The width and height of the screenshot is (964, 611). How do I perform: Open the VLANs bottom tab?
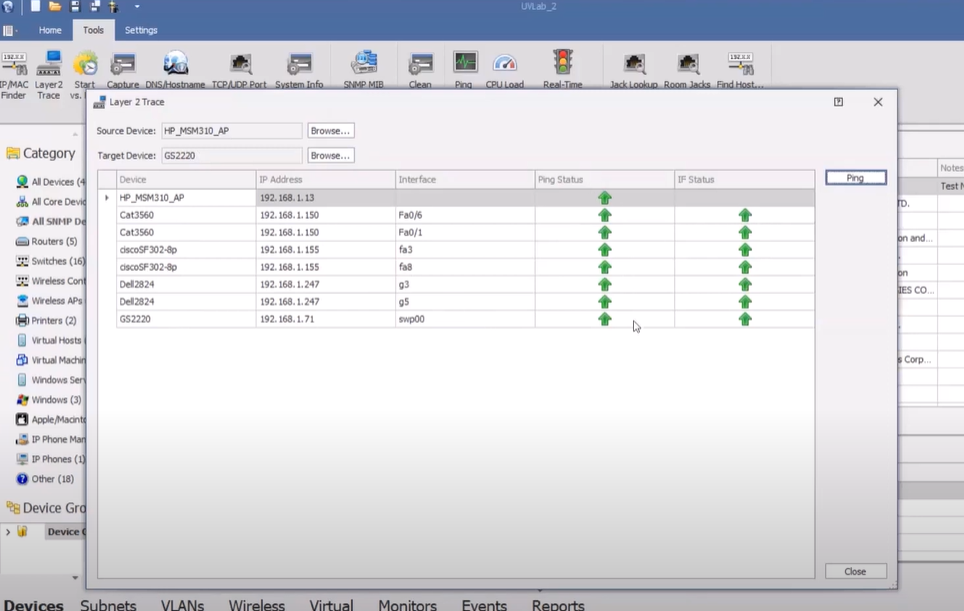click(x=183, y=604)
